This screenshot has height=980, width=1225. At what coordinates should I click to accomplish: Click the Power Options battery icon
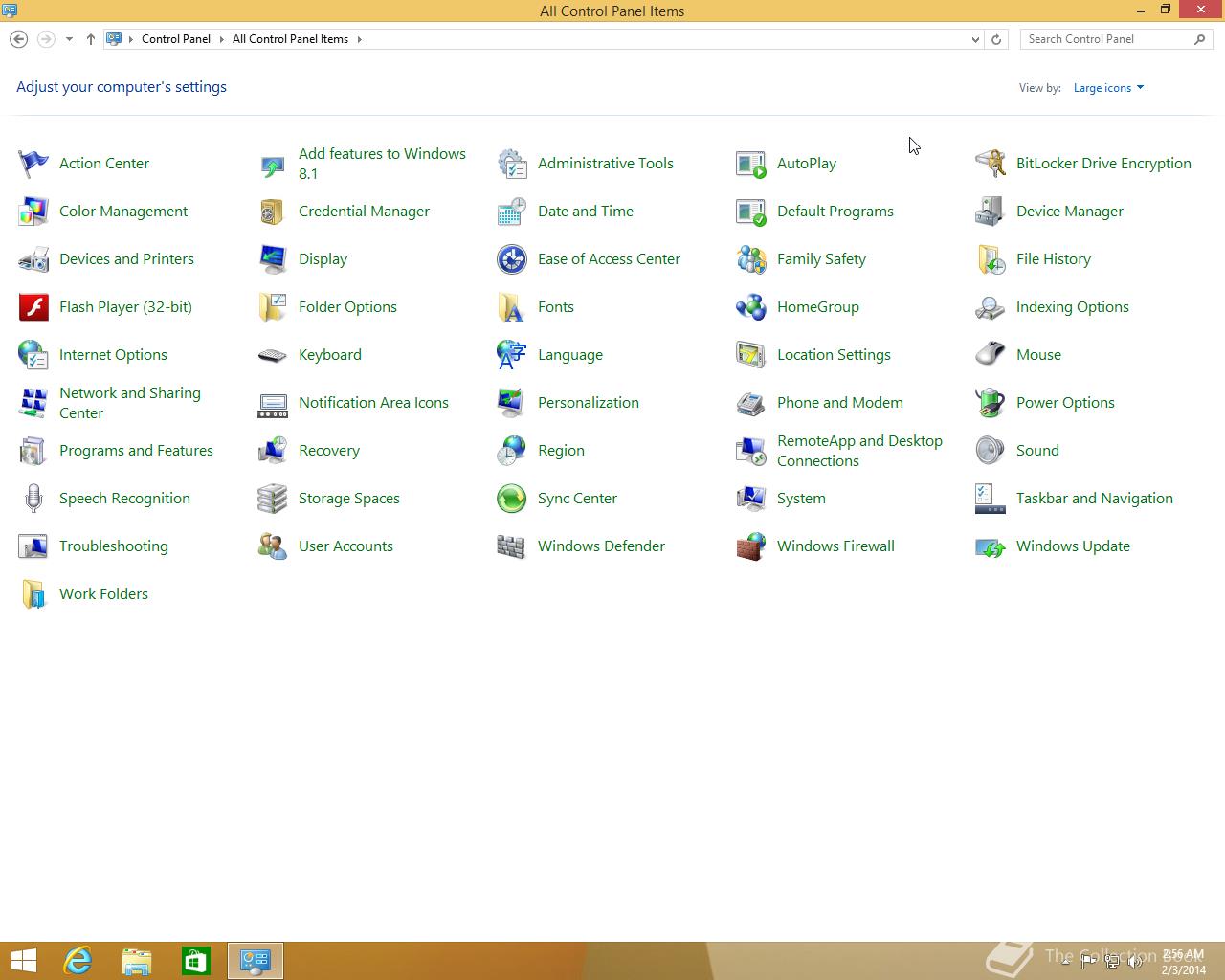click(991, 403)
